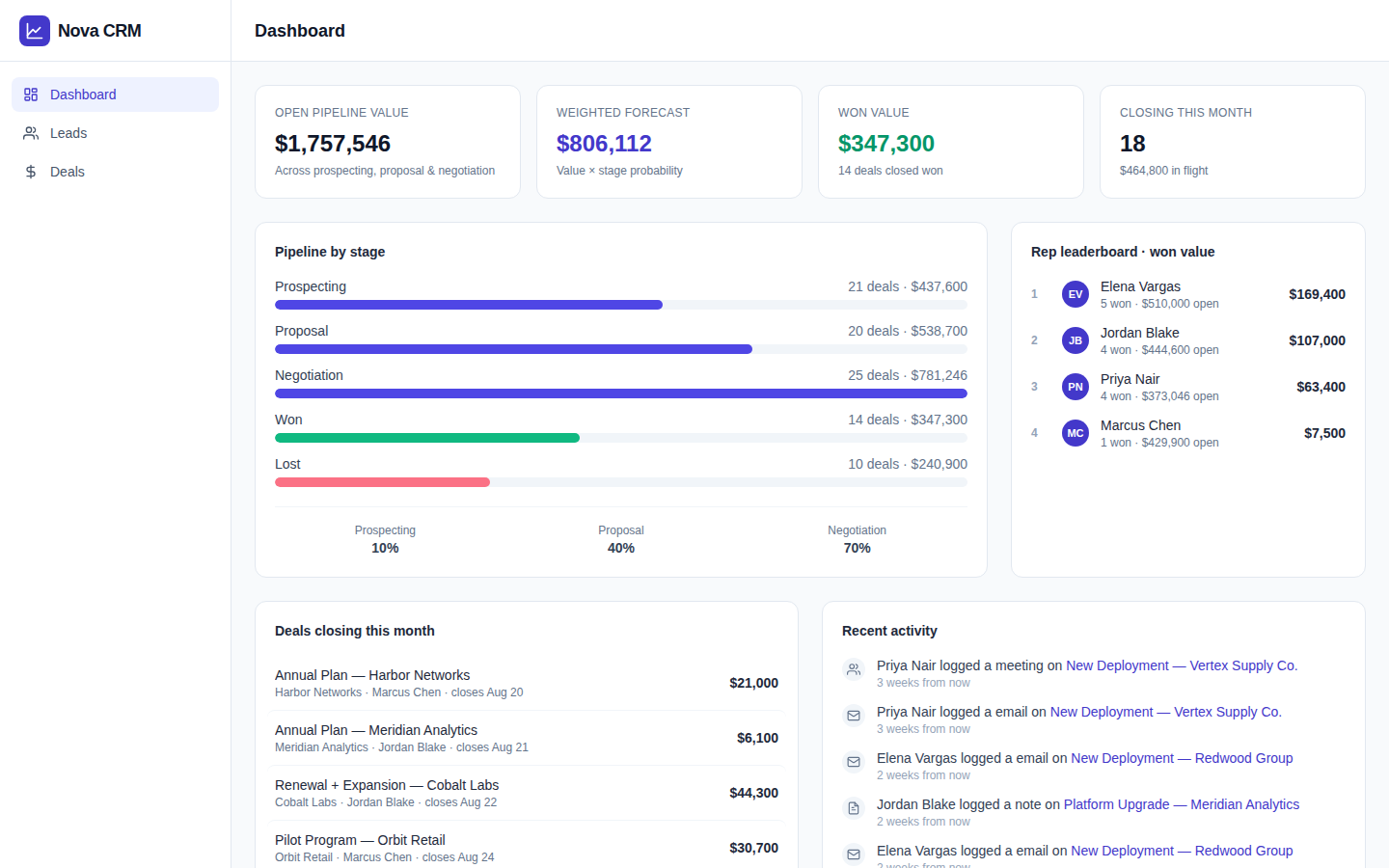
Task: Open Renewal + Expansion — Cobalt Labs deal
Action: (527, 793)
